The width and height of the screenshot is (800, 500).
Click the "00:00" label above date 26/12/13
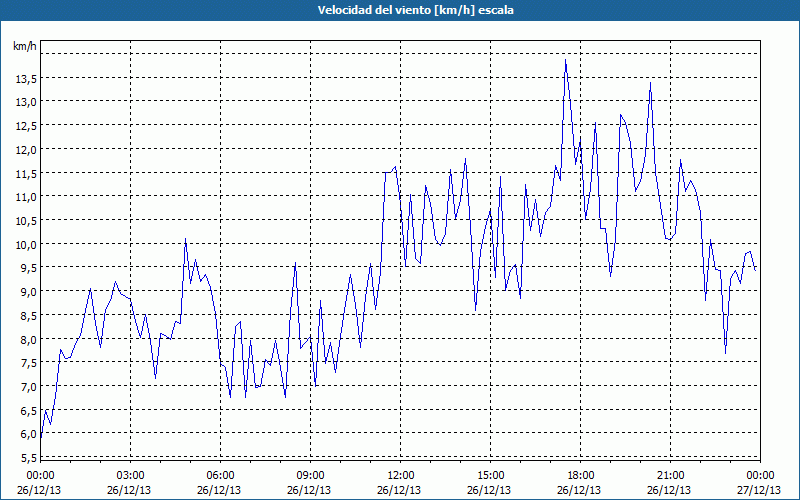[40, 476]
